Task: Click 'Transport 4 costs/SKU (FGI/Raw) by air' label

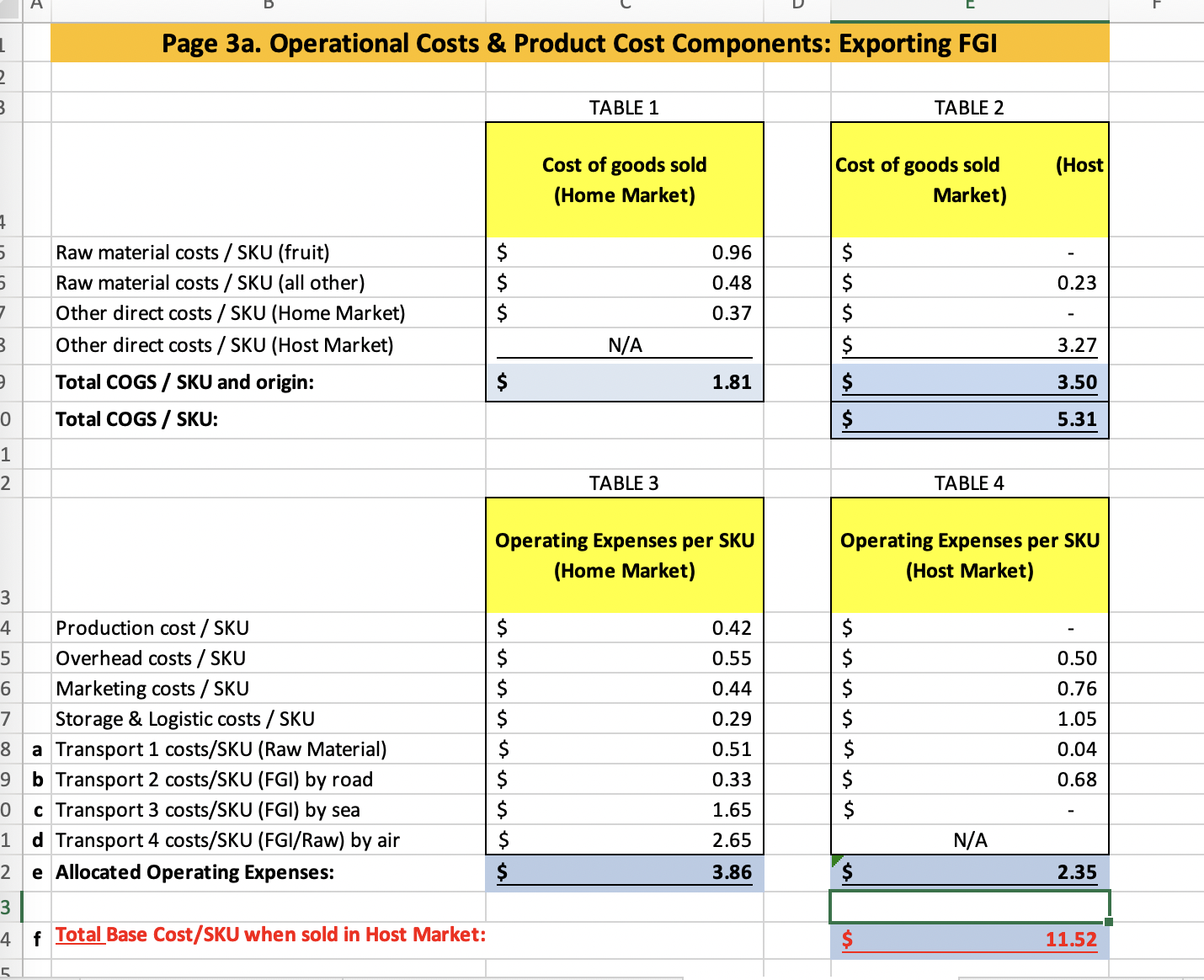Action: [x=228, y=840]
